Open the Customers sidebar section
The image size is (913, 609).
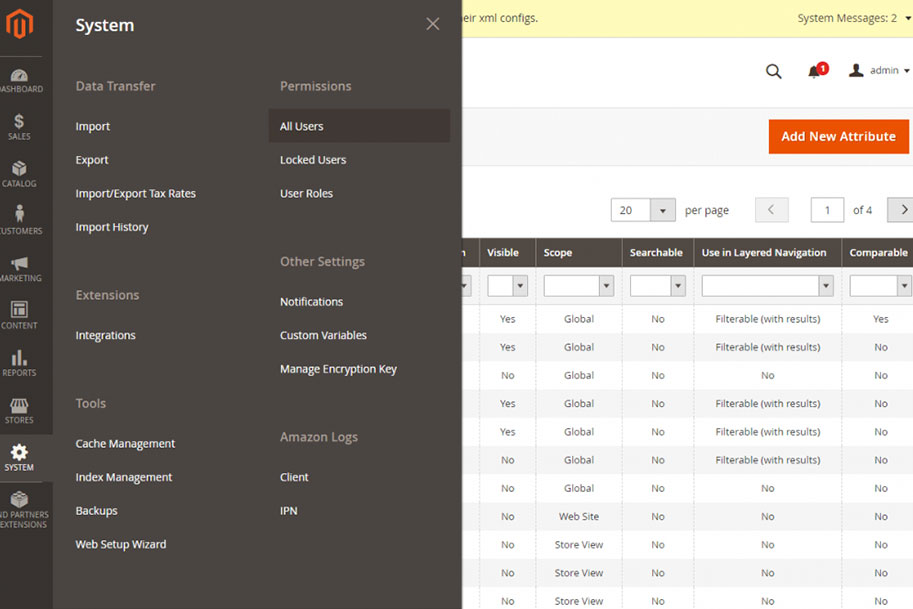tap(20, 220)
